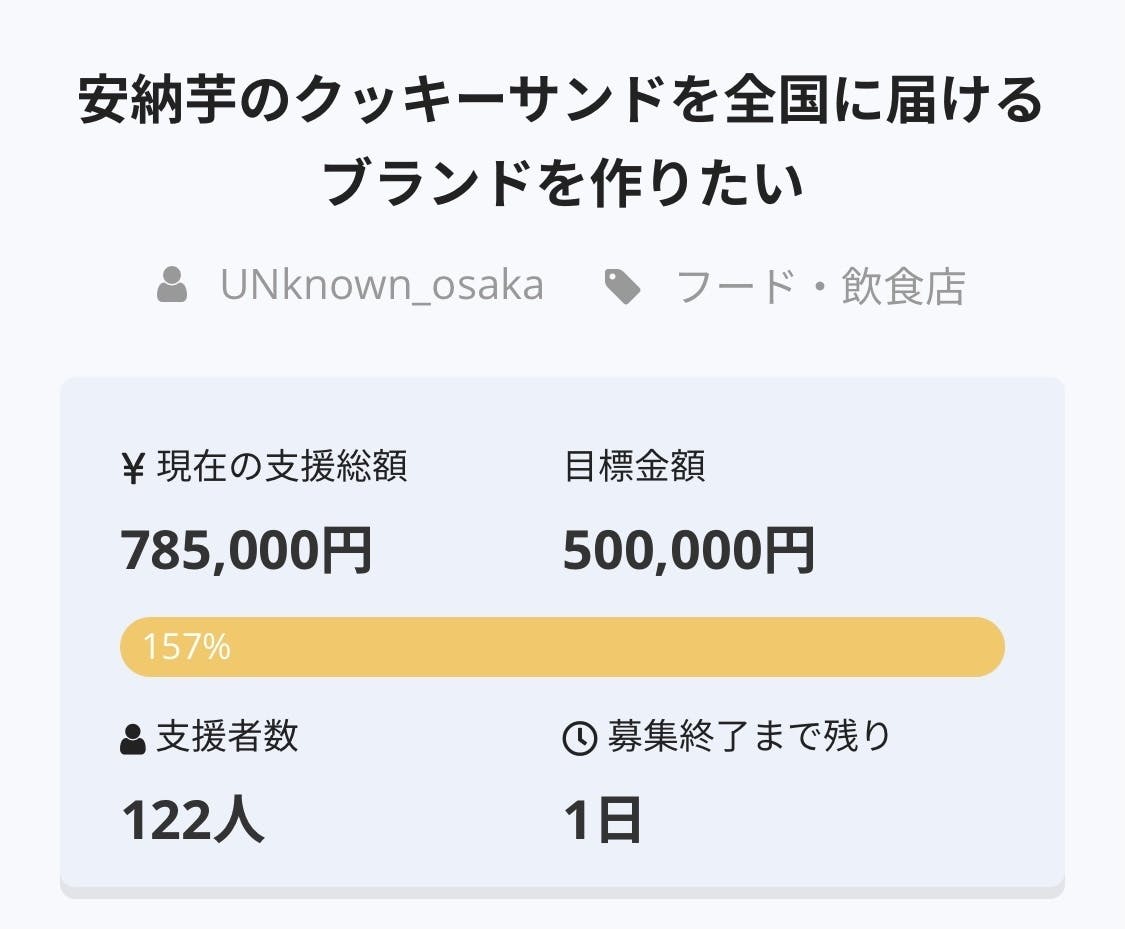1125x929 pixels.
Task: Select the 785,000円 amount
Action: coord(247,551)
